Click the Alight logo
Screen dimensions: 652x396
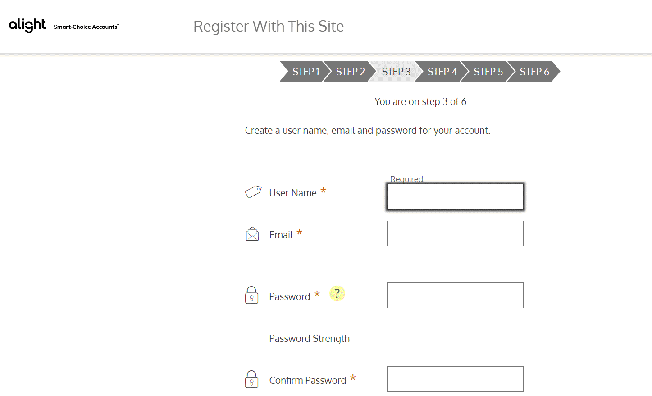(27, 25)
